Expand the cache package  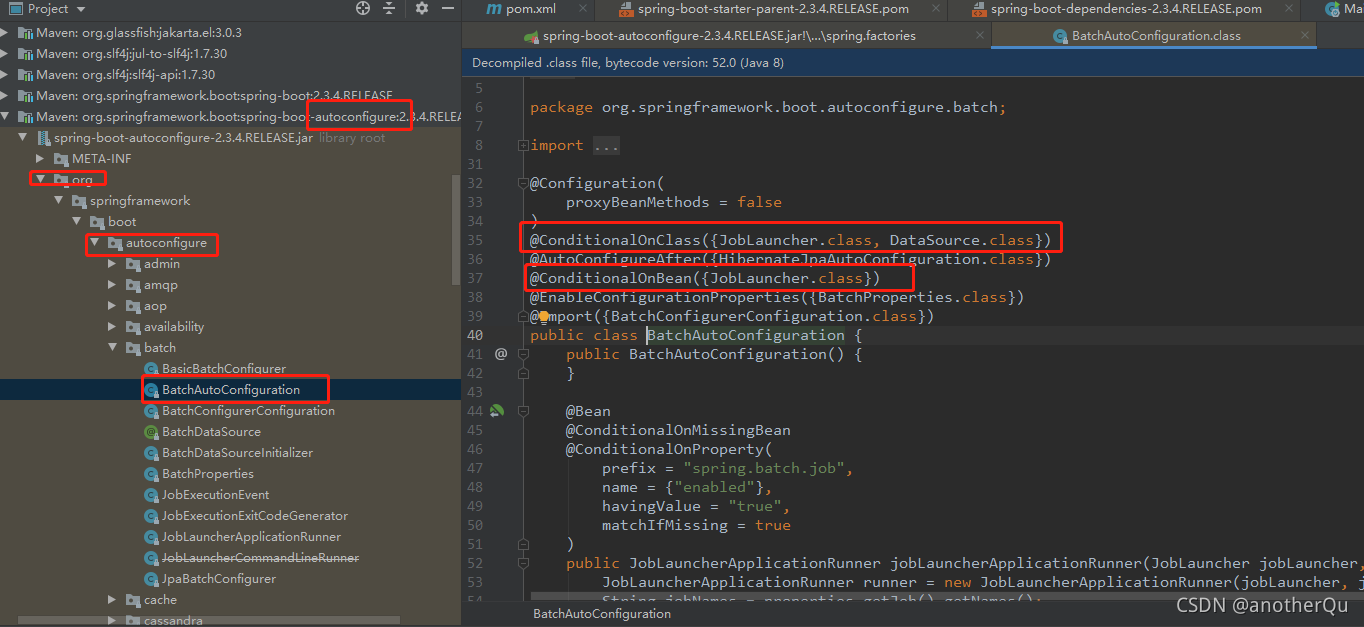pos(113,599)
